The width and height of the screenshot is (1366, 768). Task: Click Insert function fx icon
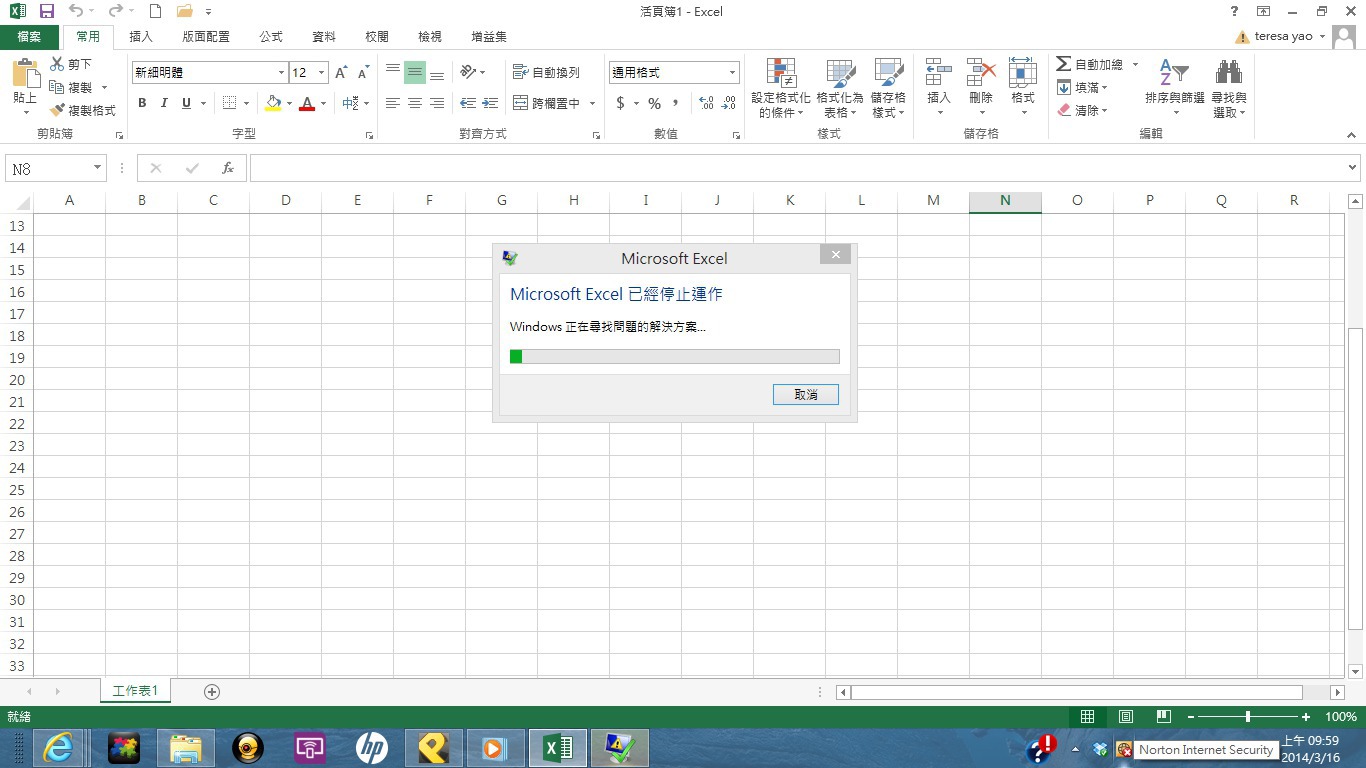click(x=228, y=169)
